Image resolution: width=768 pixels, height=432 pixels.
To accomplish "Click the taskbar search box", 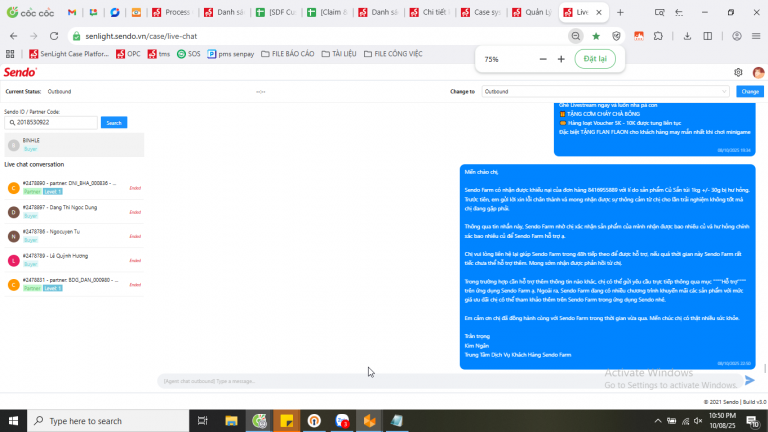I will click(x=108, y=421).
